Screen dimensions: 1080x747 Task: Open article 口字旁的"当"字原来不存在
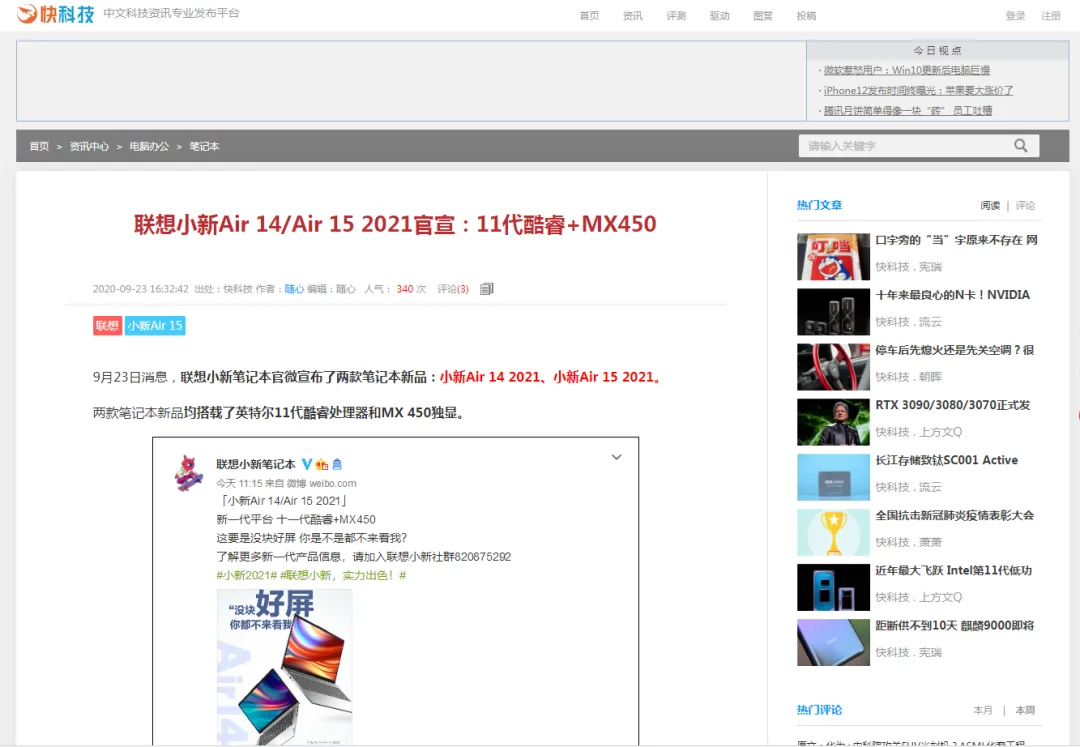point(956,240)
